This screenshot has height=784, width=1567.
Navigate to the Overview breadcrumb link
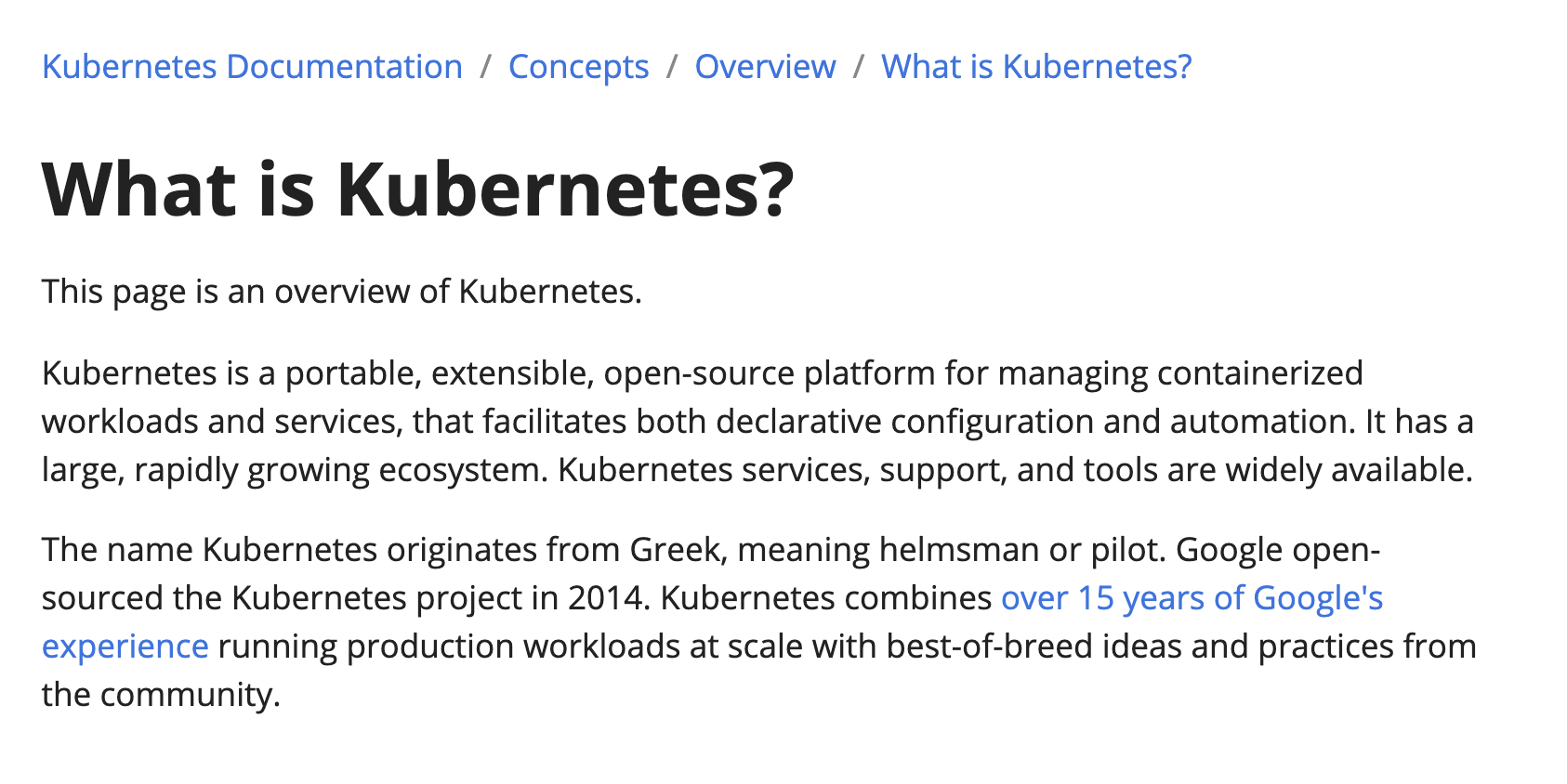(765, 67)
